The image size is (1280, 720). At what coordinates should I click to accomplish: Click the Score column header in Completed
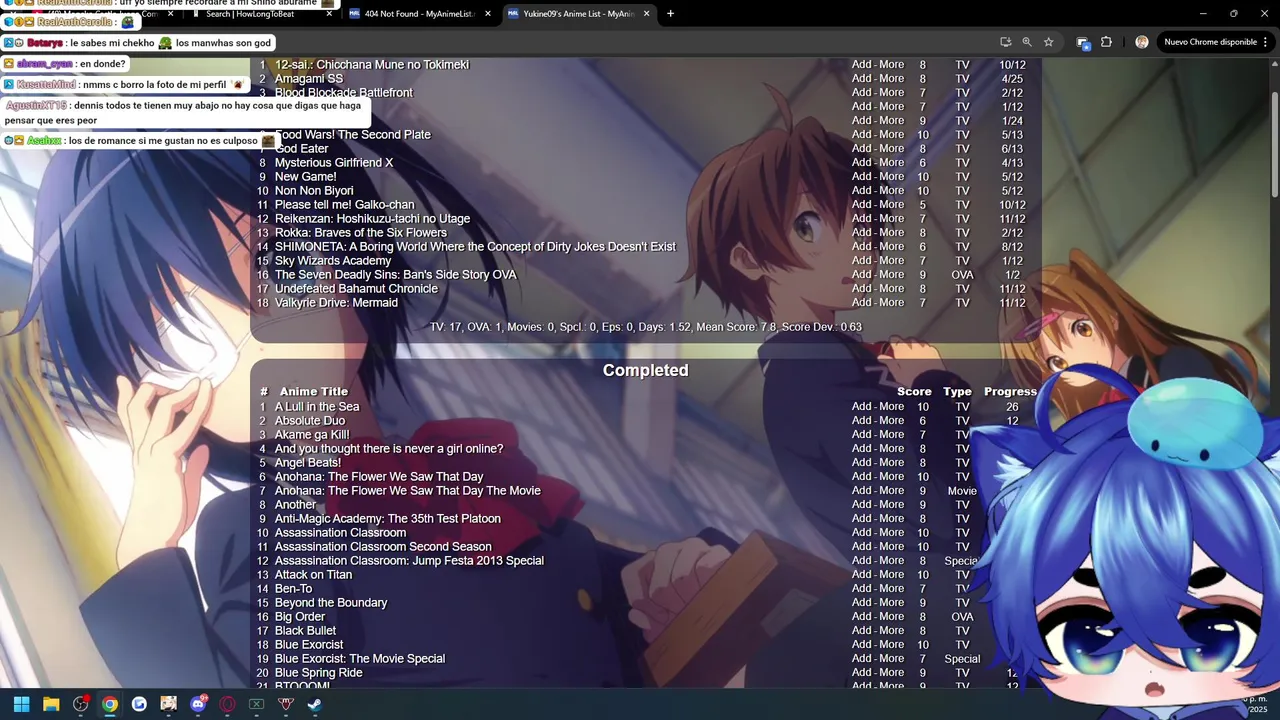tap(914, 392)
